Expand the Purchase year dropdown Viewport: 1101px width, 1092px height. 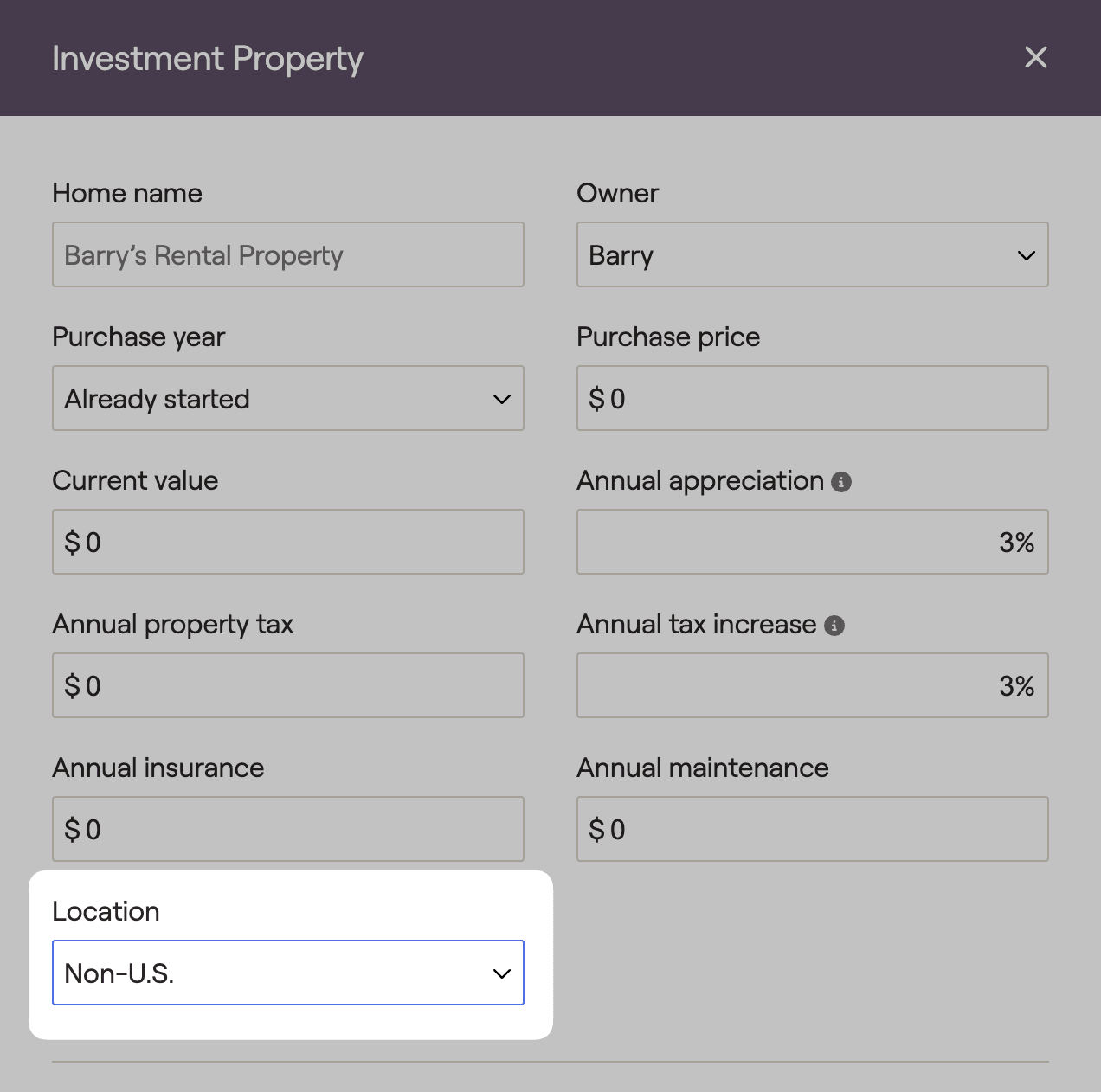(287, 399)
